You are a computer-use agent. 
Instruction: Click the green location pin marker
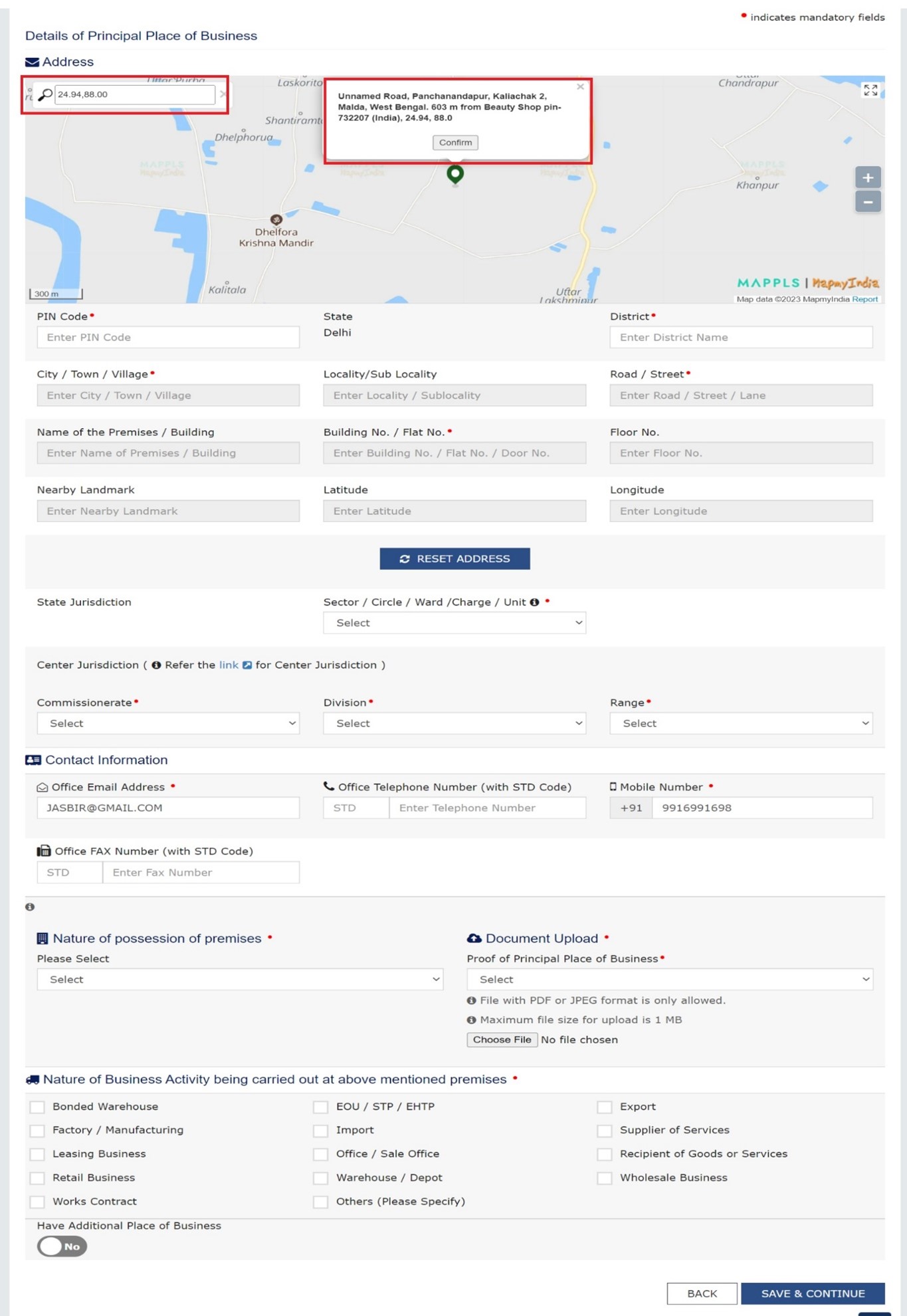455,174
